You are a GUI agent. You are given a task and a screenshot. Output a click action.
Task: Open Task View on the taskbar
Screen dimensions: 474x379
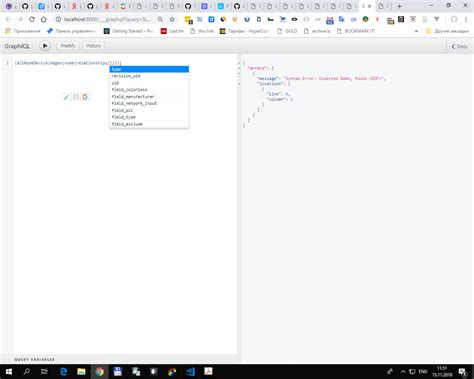(x=44, y=371)
